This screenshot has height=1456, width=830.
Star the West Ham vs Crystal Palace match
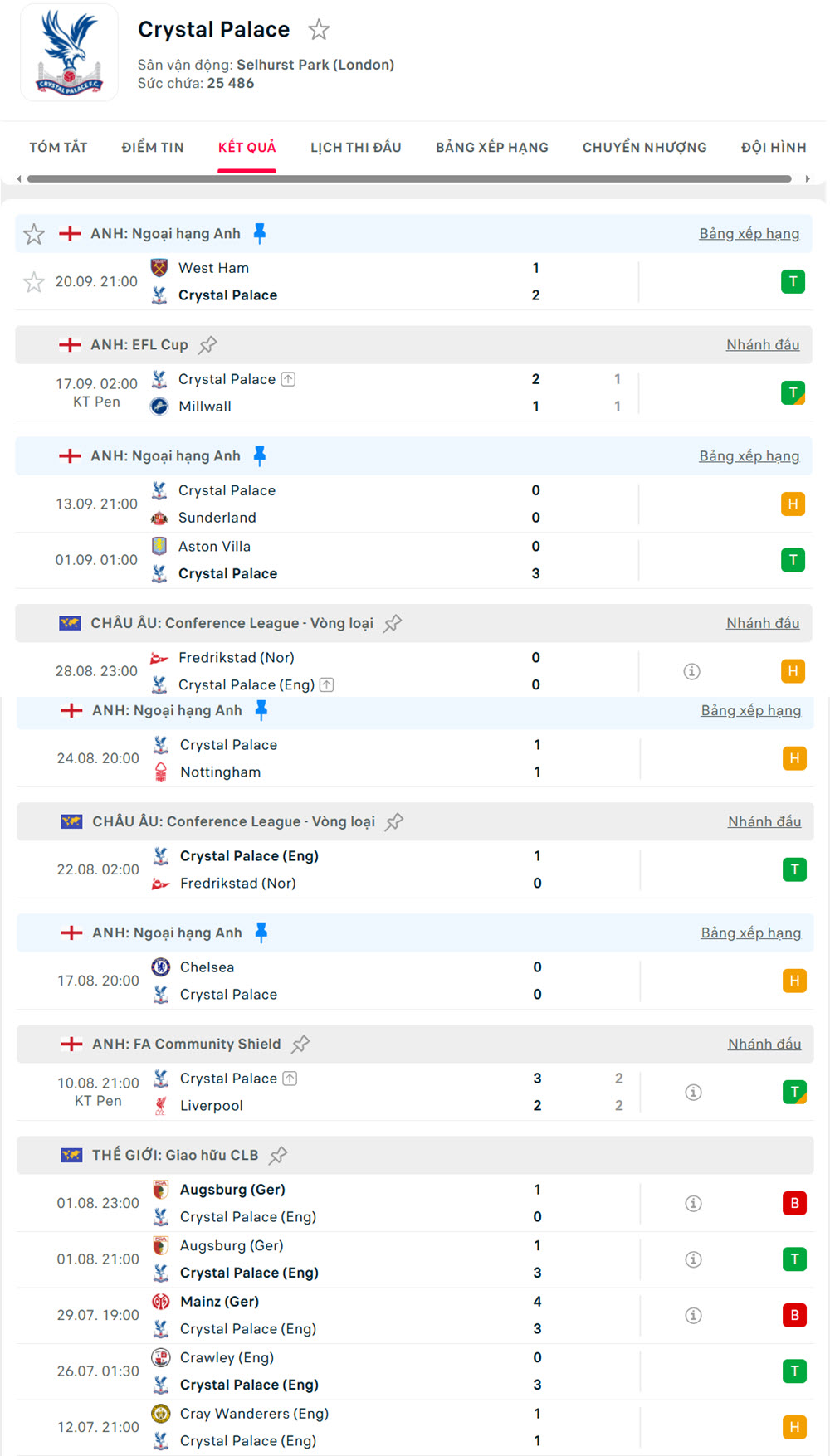(34, 282)
